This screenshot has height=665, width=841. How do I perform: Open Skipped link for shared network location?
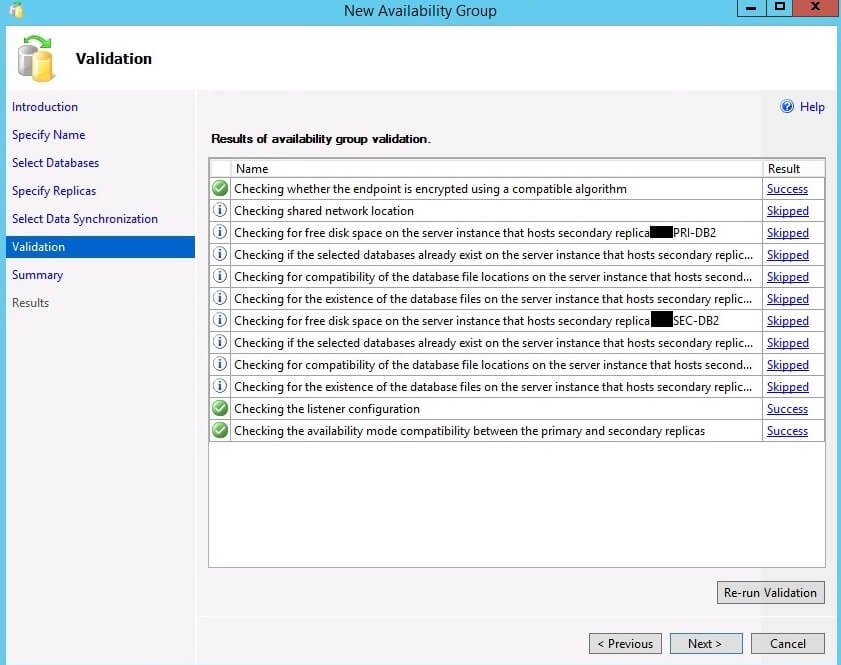point(787,211)
